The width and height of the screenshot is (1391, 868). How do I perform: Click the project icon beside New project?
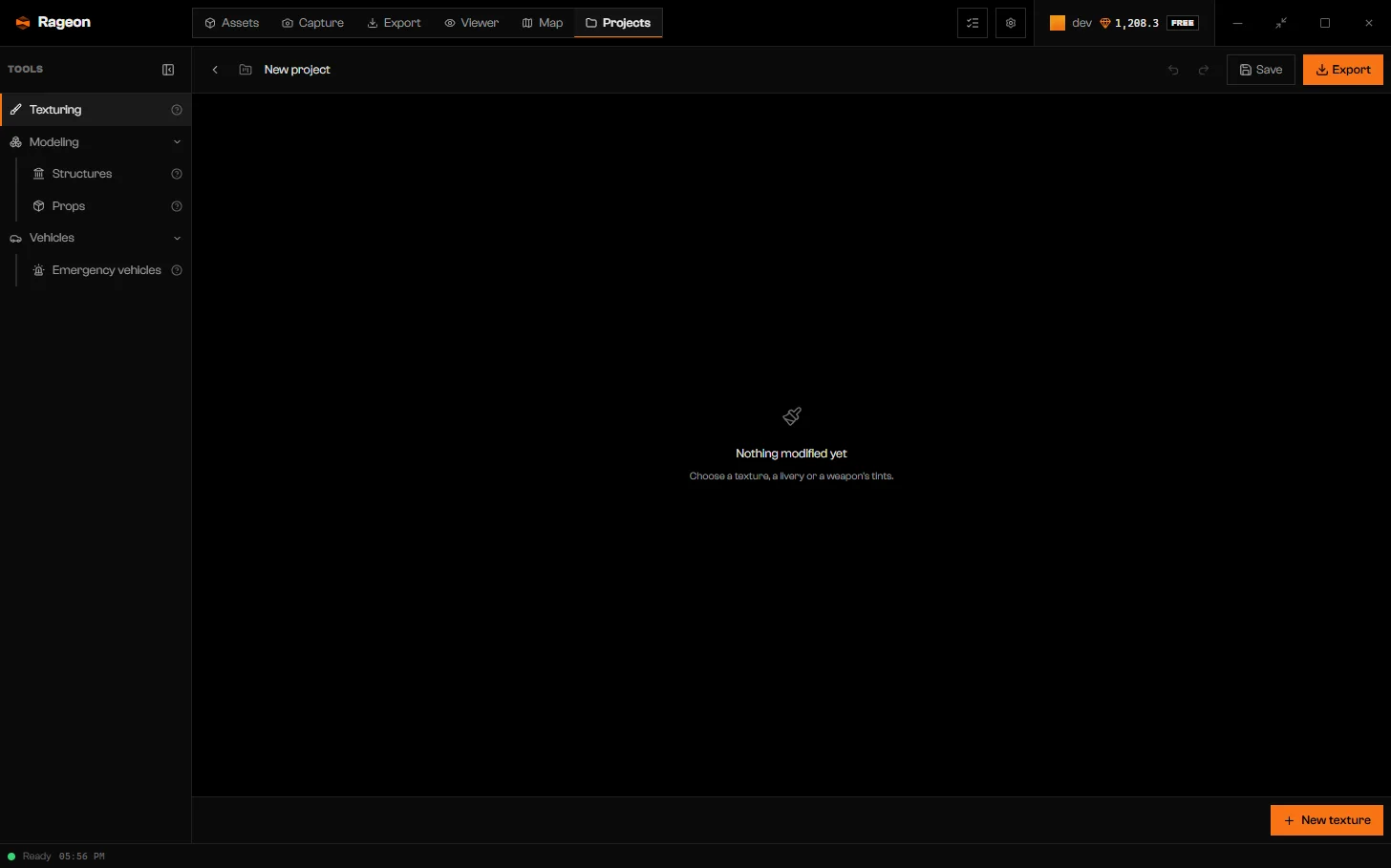point(246,70)
